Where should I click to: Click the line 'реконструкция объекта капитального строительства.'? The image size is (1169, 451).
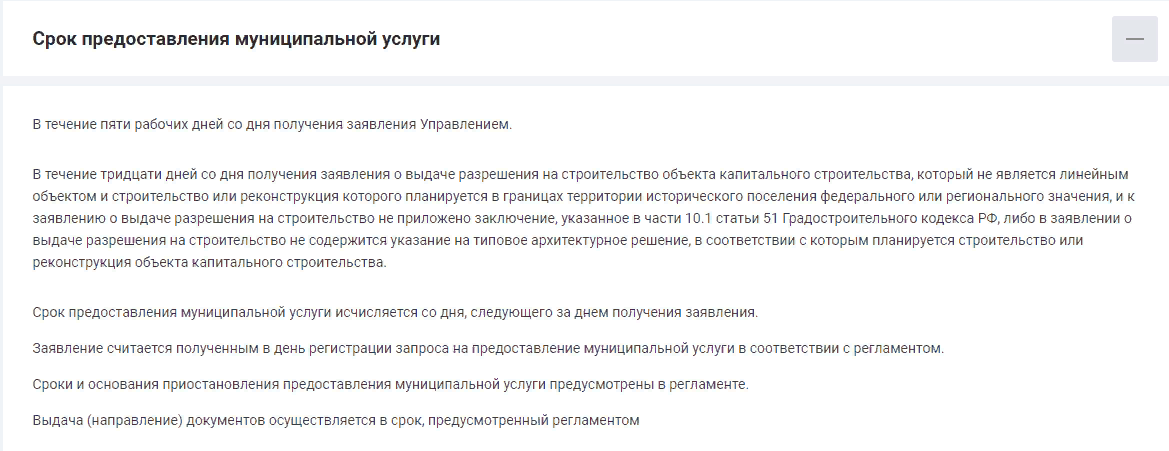coord(210,263)
